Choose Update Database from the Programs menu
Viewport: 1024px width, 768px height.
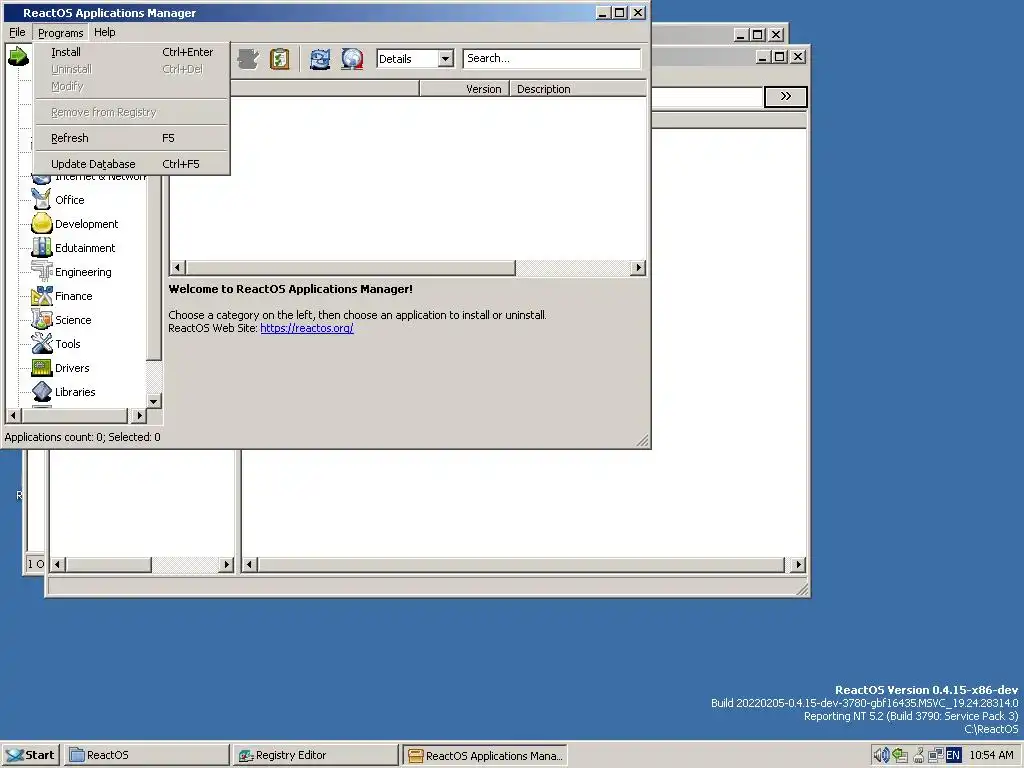click(x=131, y=164)
